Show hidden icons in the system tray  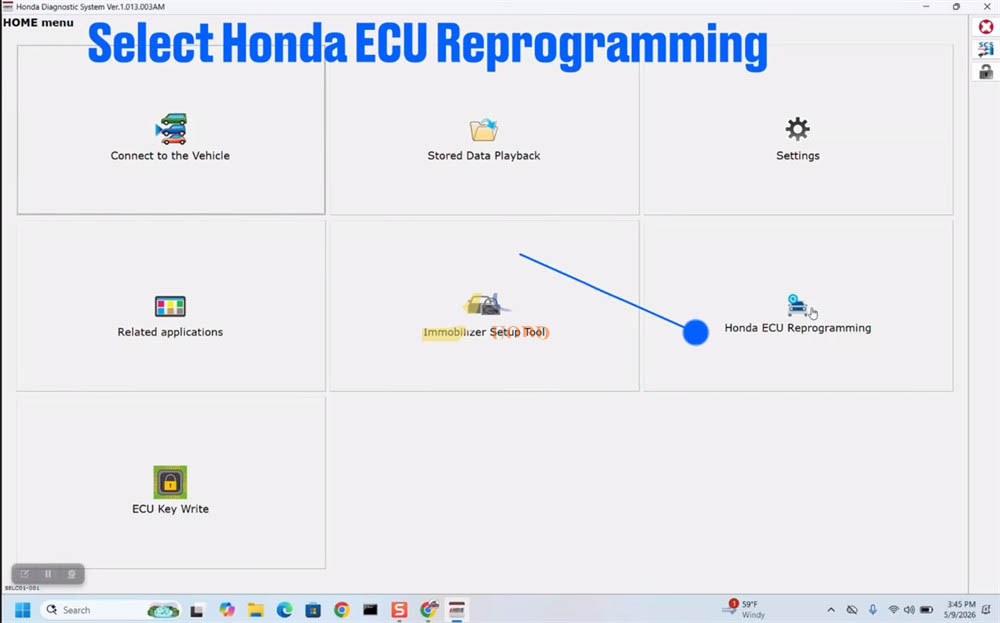pyautogui.click(x=831, y=610)
